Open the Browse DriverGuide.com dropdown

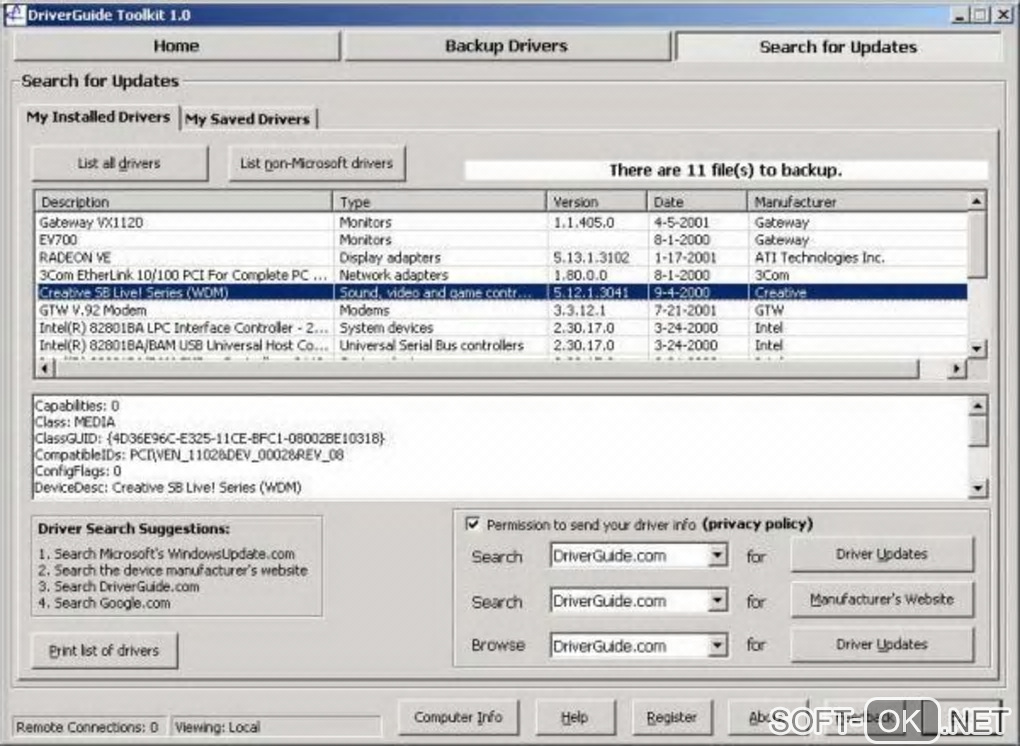pyautogui.click(x=717, y=645)
